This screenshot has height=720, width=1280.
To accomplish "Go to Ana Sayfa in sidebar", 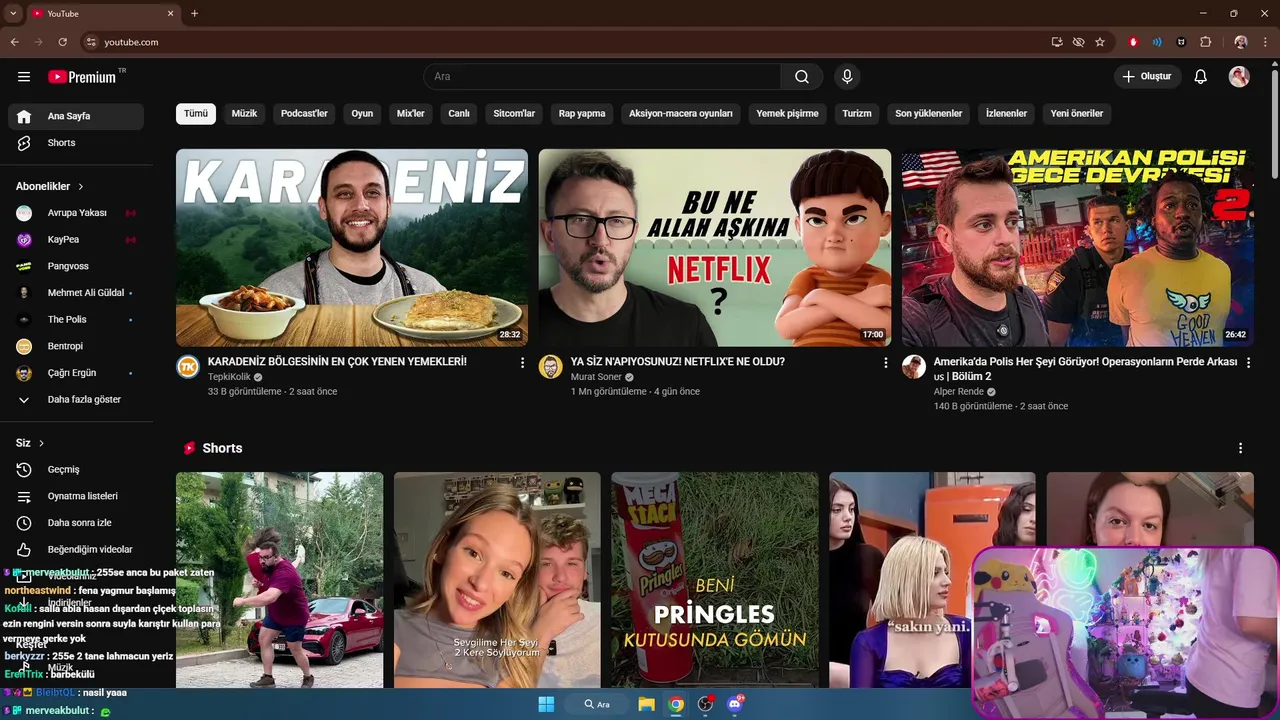I will coord(76,116).
